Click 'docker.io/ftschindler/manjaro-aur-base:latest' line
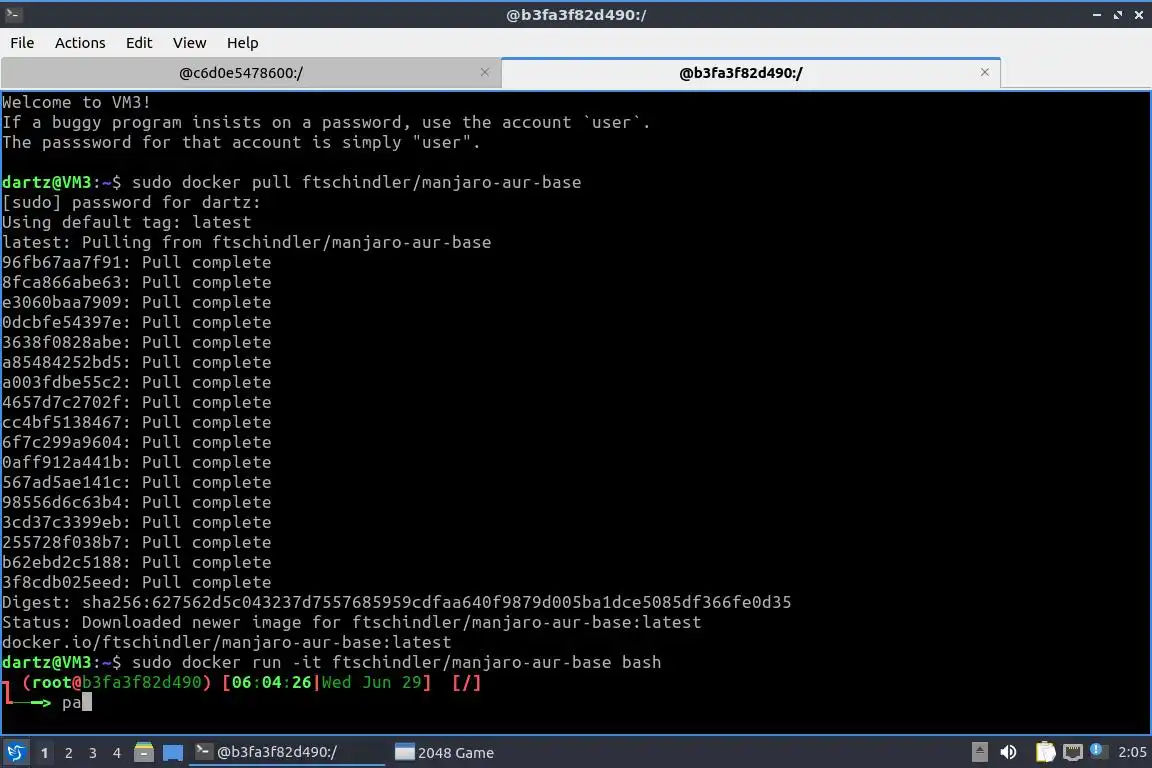This screenshot has height=768, width=1152. 226,642
